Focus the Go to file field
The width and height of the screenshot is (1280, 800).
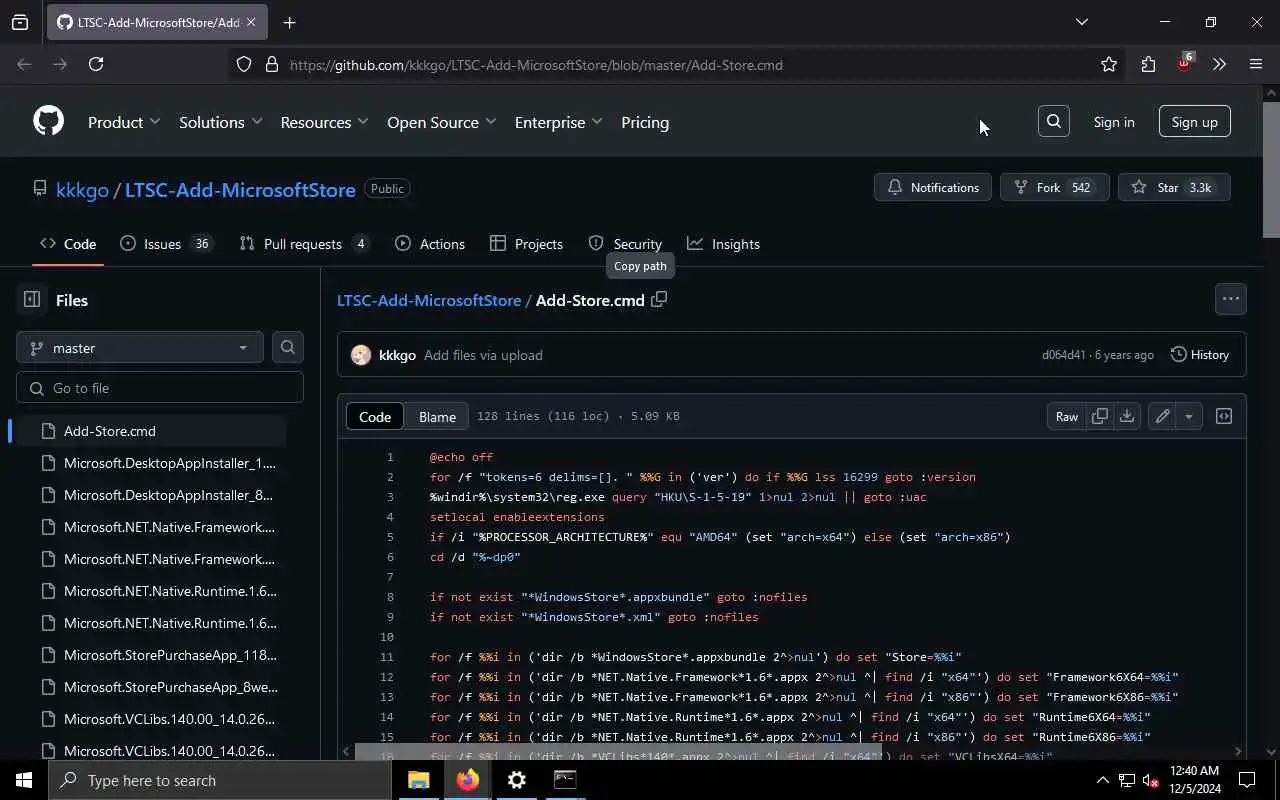pos(160,388)
